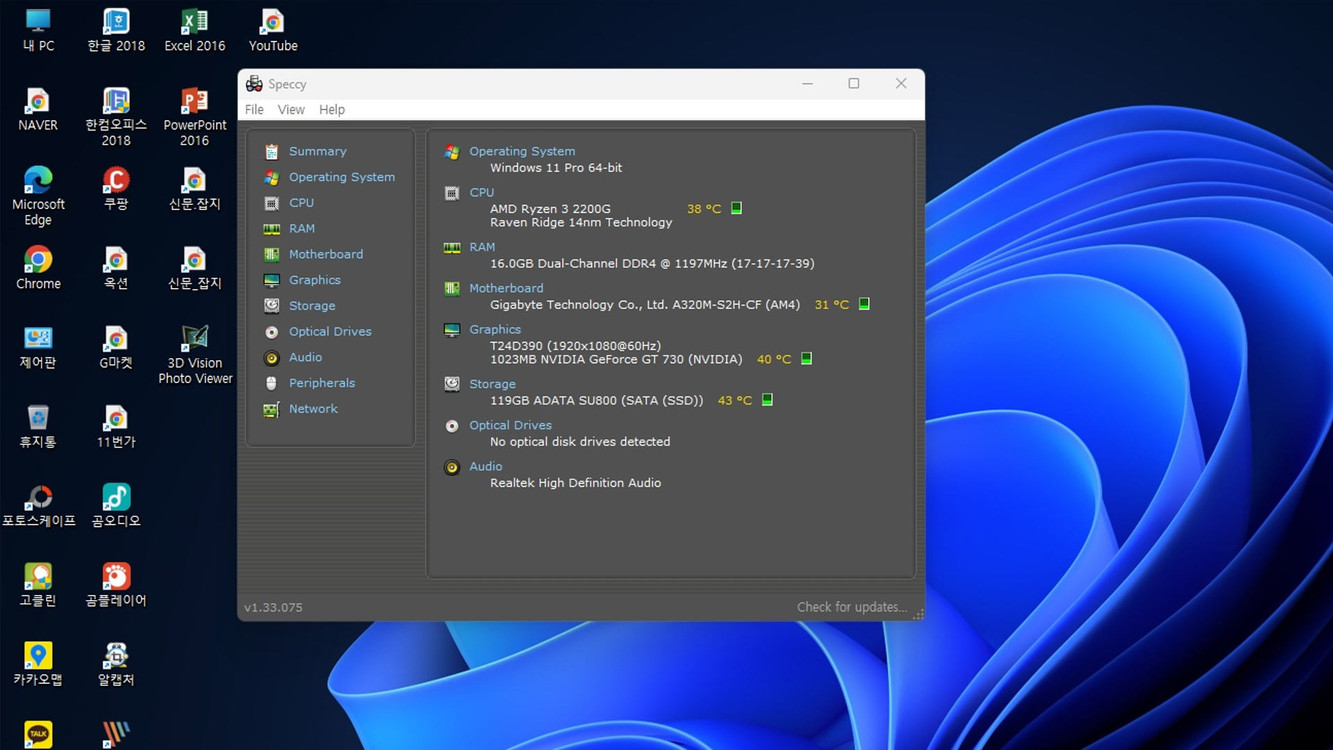This screenshot has width=1333, height=750.
Task: Open the Motherboard heading in summary pane
Action: click(506, 289)
